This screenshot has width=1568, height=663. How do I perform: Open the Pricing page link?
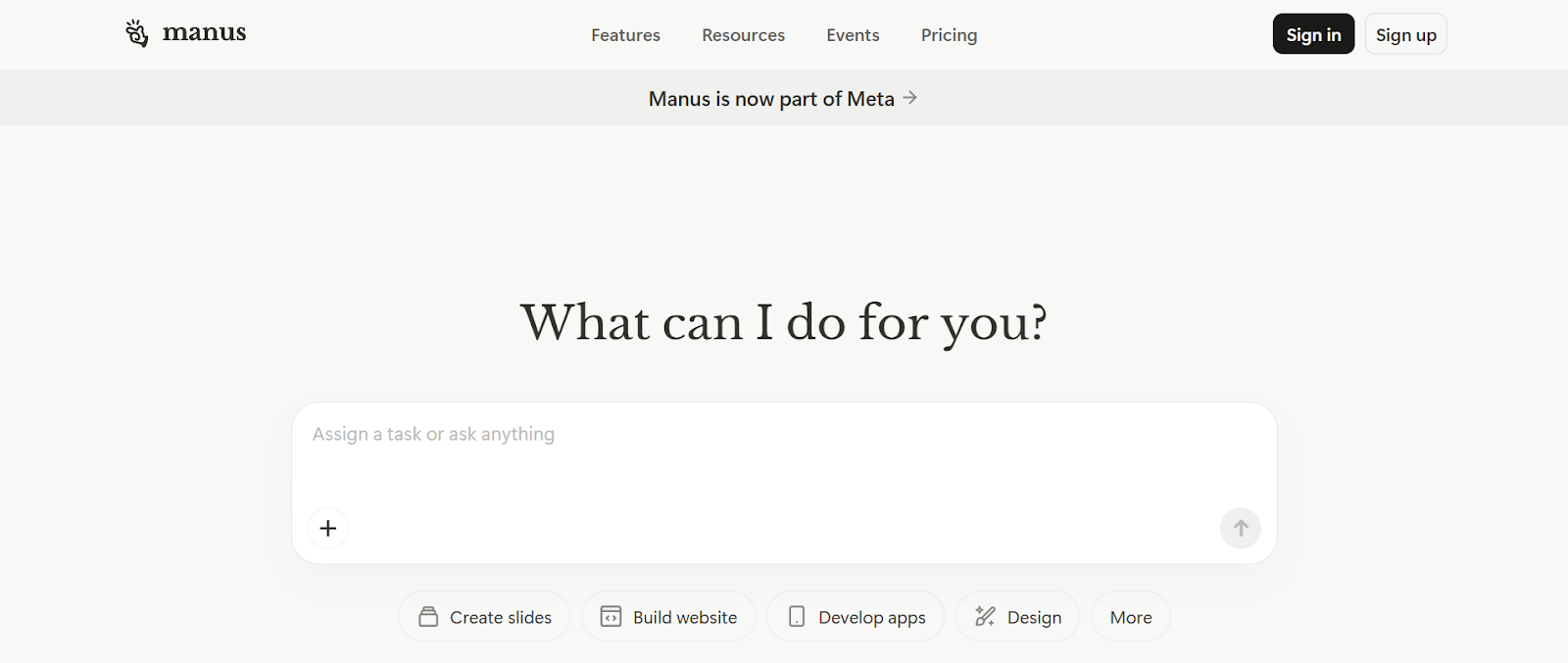(x=949, y=35)
